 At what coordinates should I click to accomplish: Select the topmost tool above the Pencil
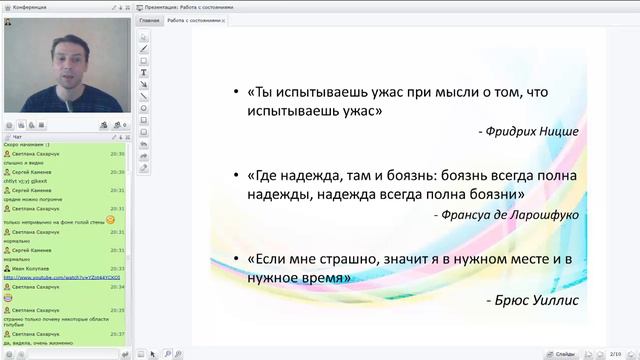[144, 37]
